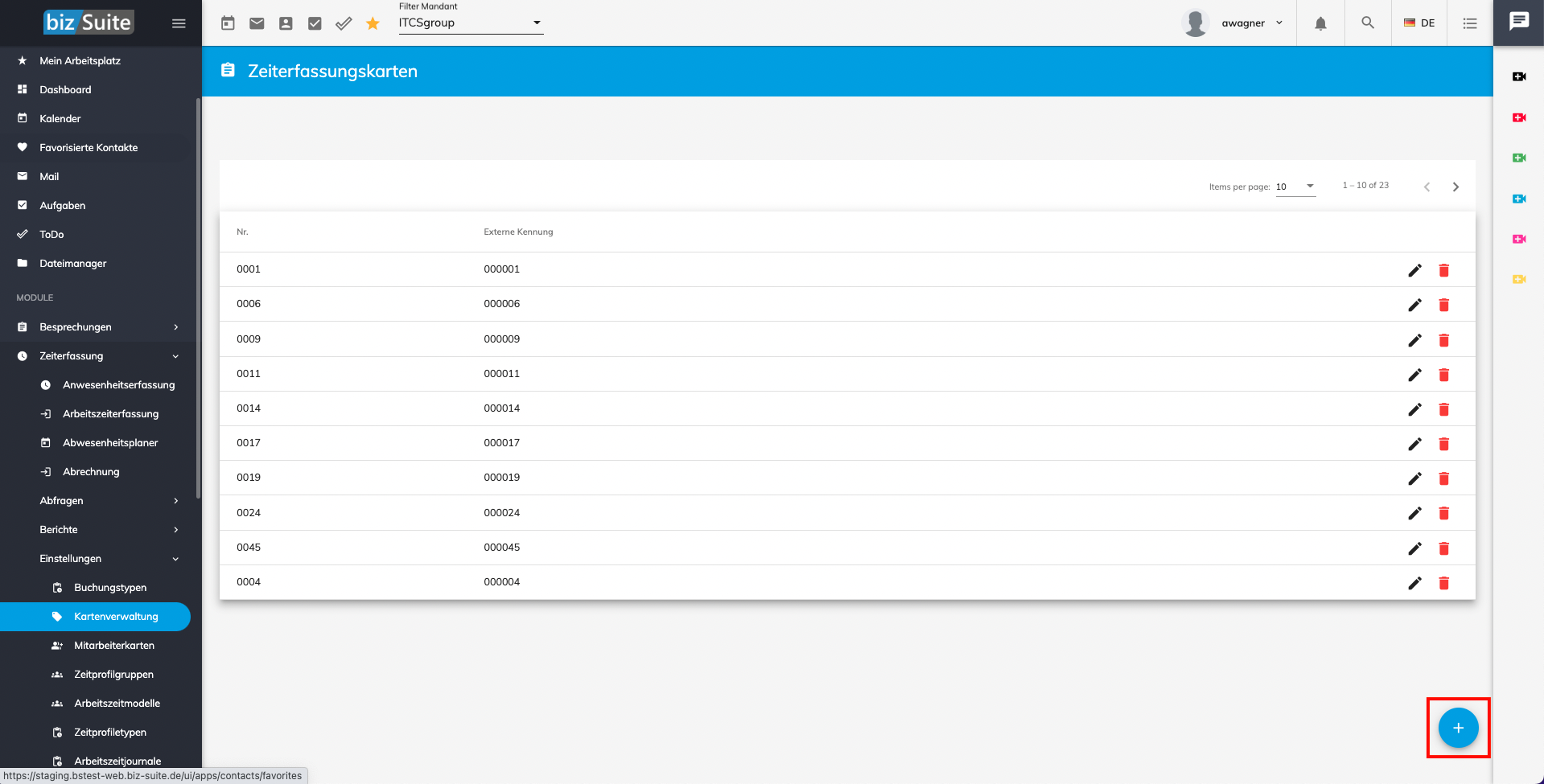This screenshot has width=1544, height=784.
Task: Switch language via DE flag selector
Action: click(x=1419, y=23)
